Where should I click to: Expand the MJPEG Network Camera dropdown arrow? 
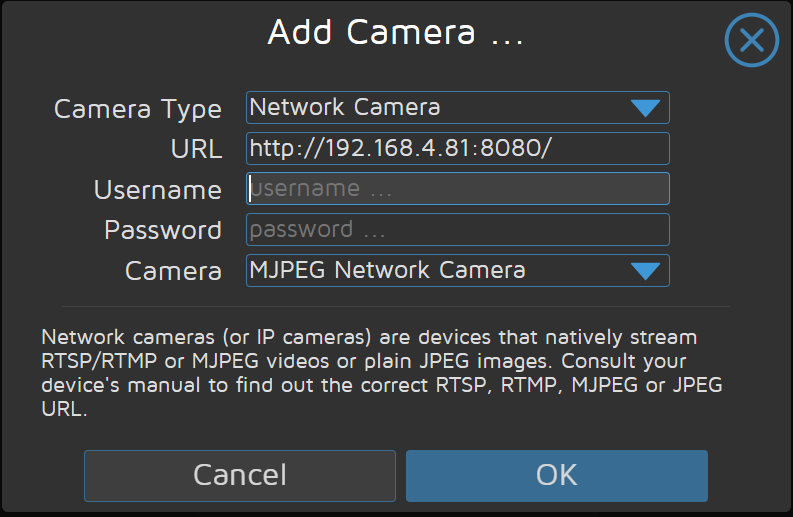pos(646,270)
